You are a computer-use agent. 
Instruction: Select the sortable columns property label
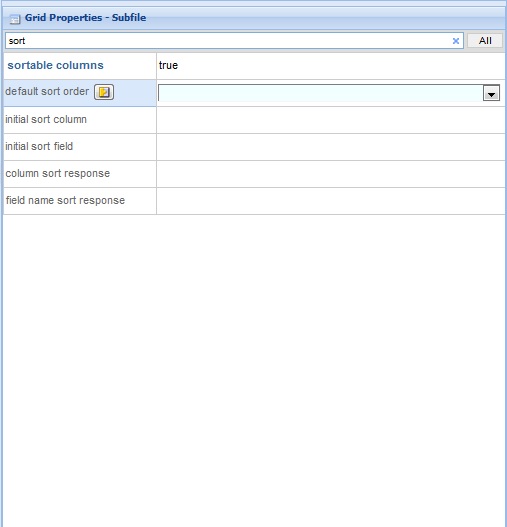(x=55, y=65)
